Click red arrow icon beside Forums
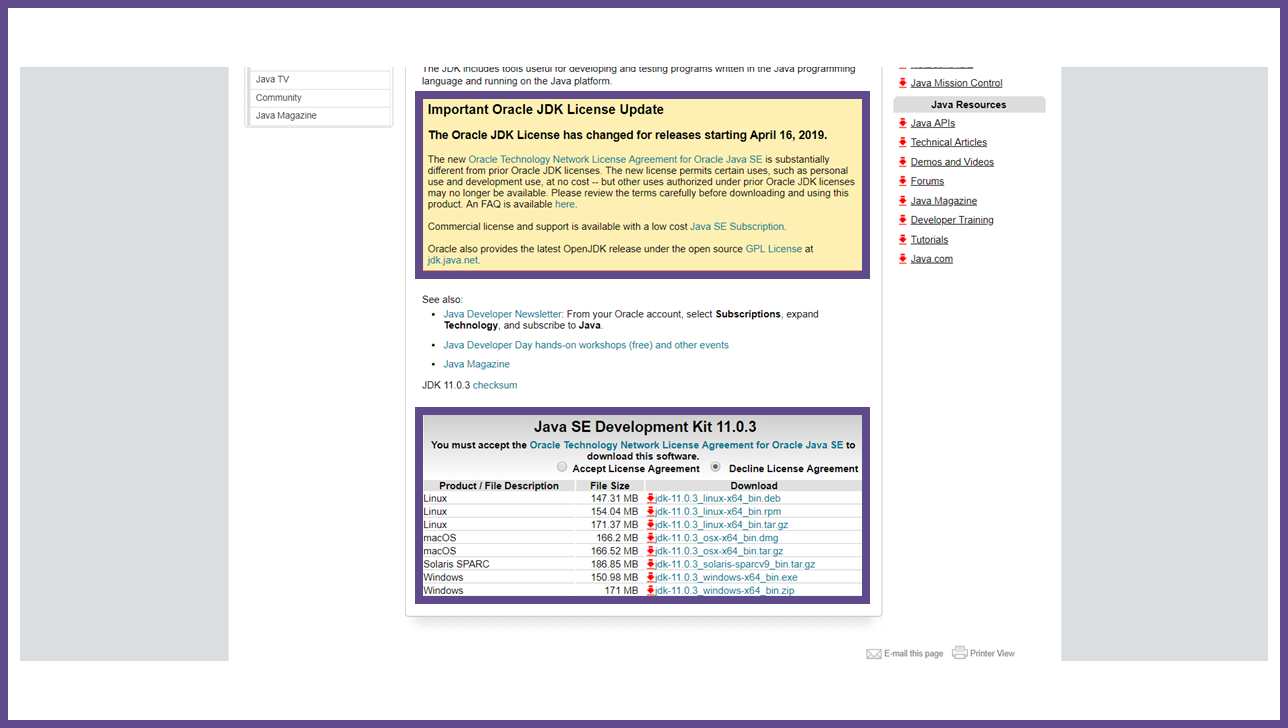This screenshot has height=728, width=1288. (903, 181)
